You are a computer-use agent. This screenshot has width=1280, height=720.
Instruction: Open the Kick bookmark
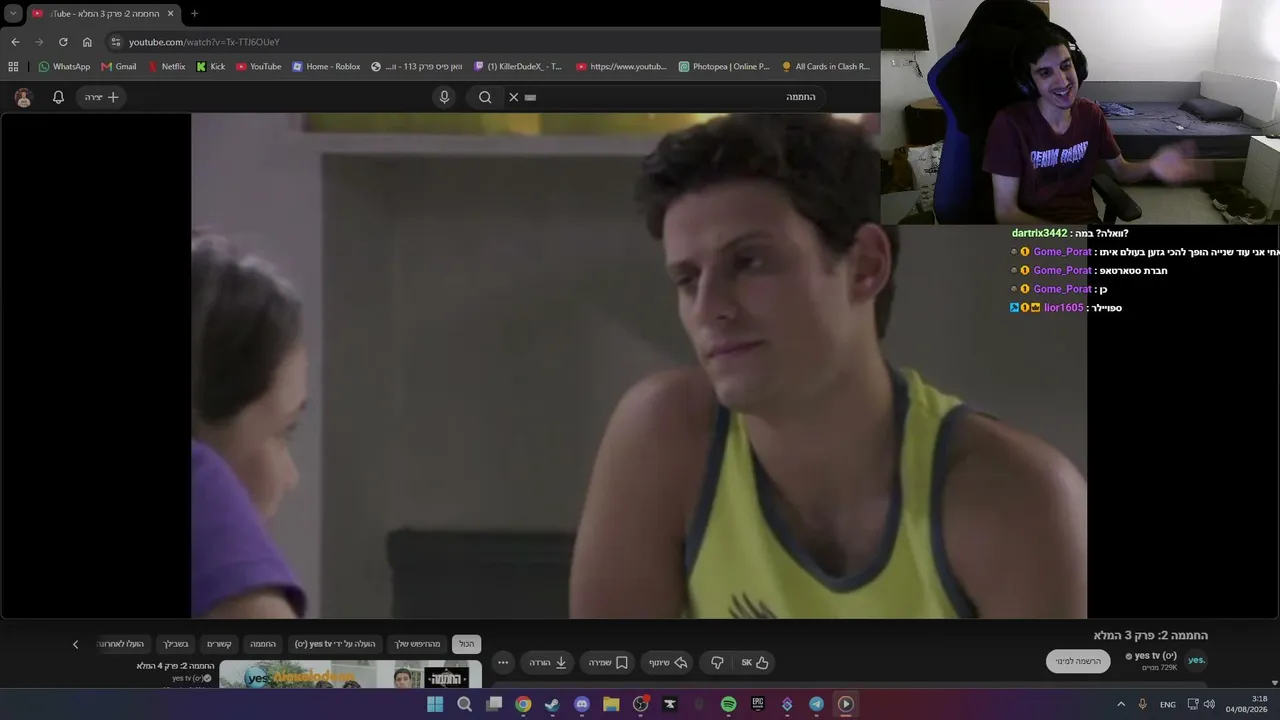[x=211, y=67]
